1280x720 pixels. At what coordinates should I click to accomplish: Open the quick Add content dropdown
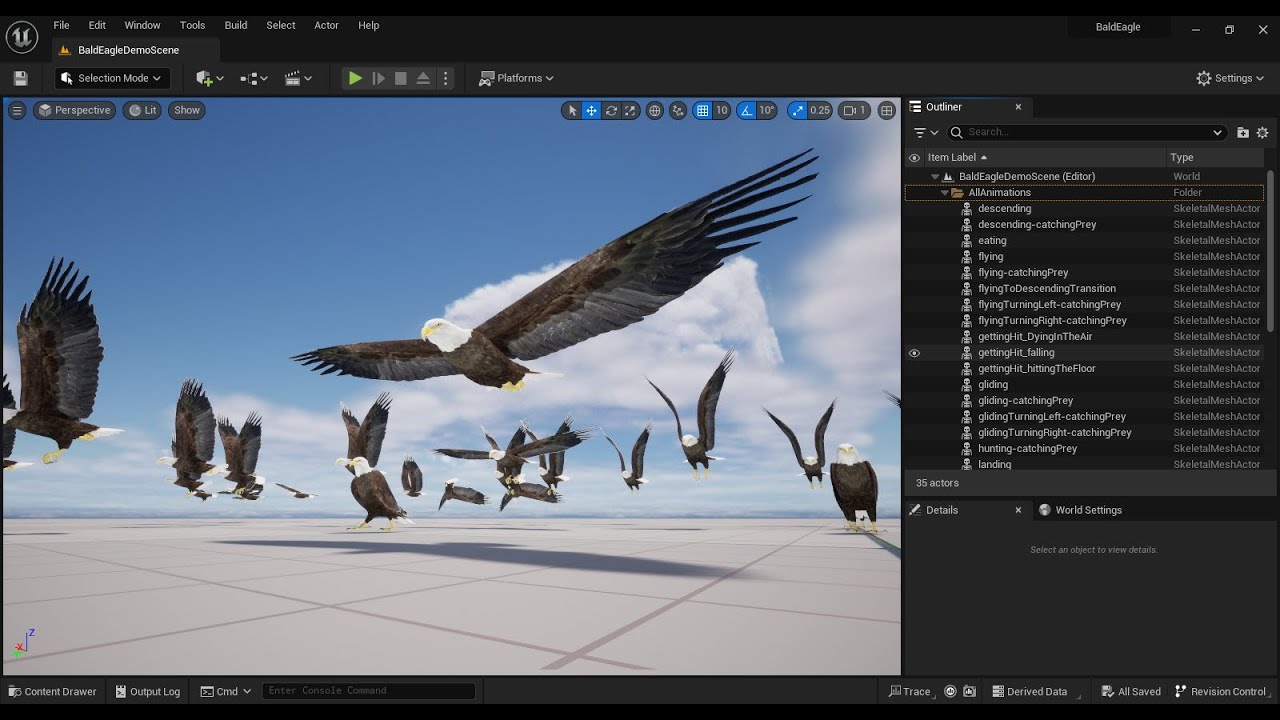[210, 78]
